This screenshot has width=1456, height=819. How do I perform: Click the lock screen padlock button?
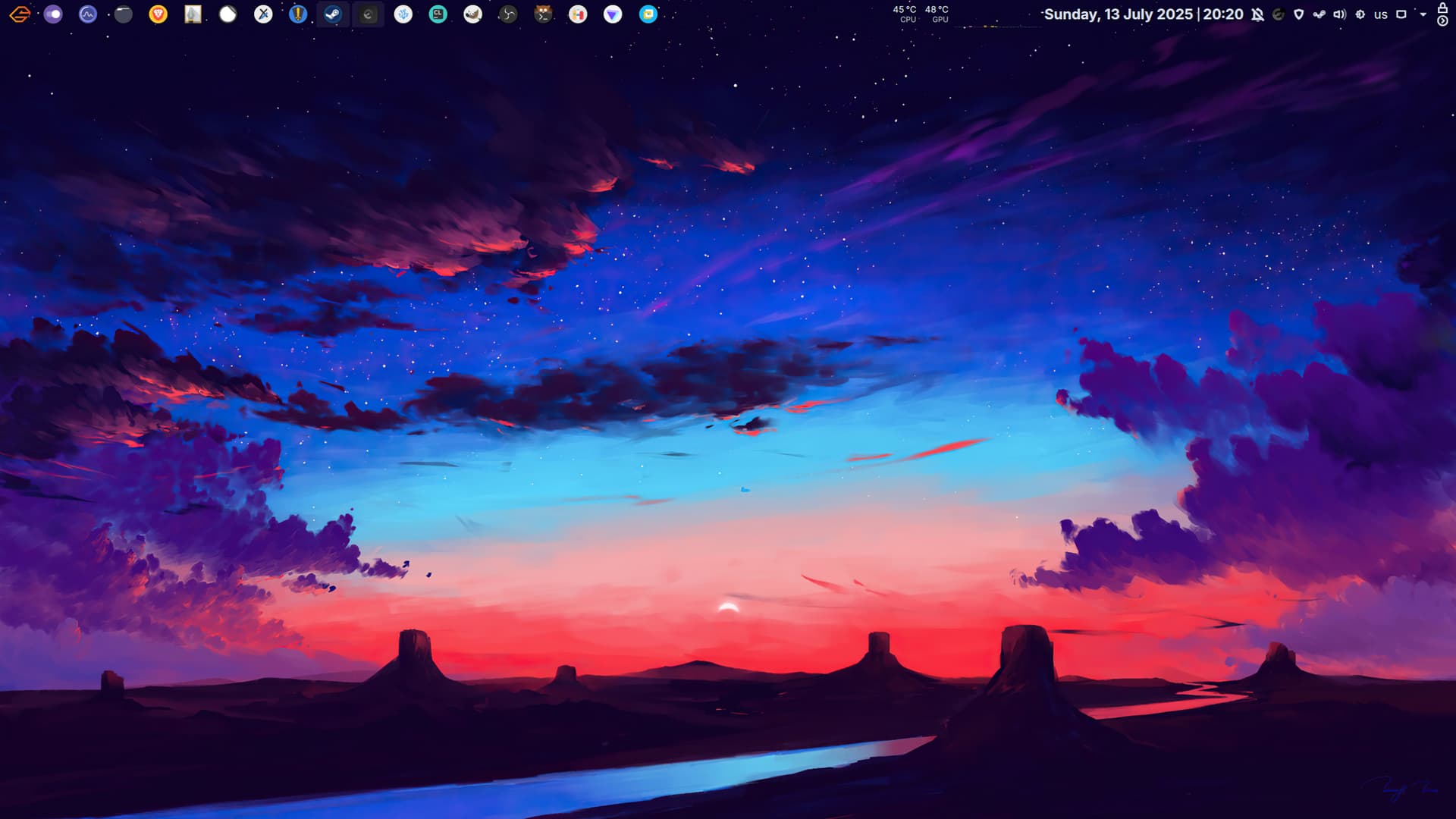(x=1442, y=8)
